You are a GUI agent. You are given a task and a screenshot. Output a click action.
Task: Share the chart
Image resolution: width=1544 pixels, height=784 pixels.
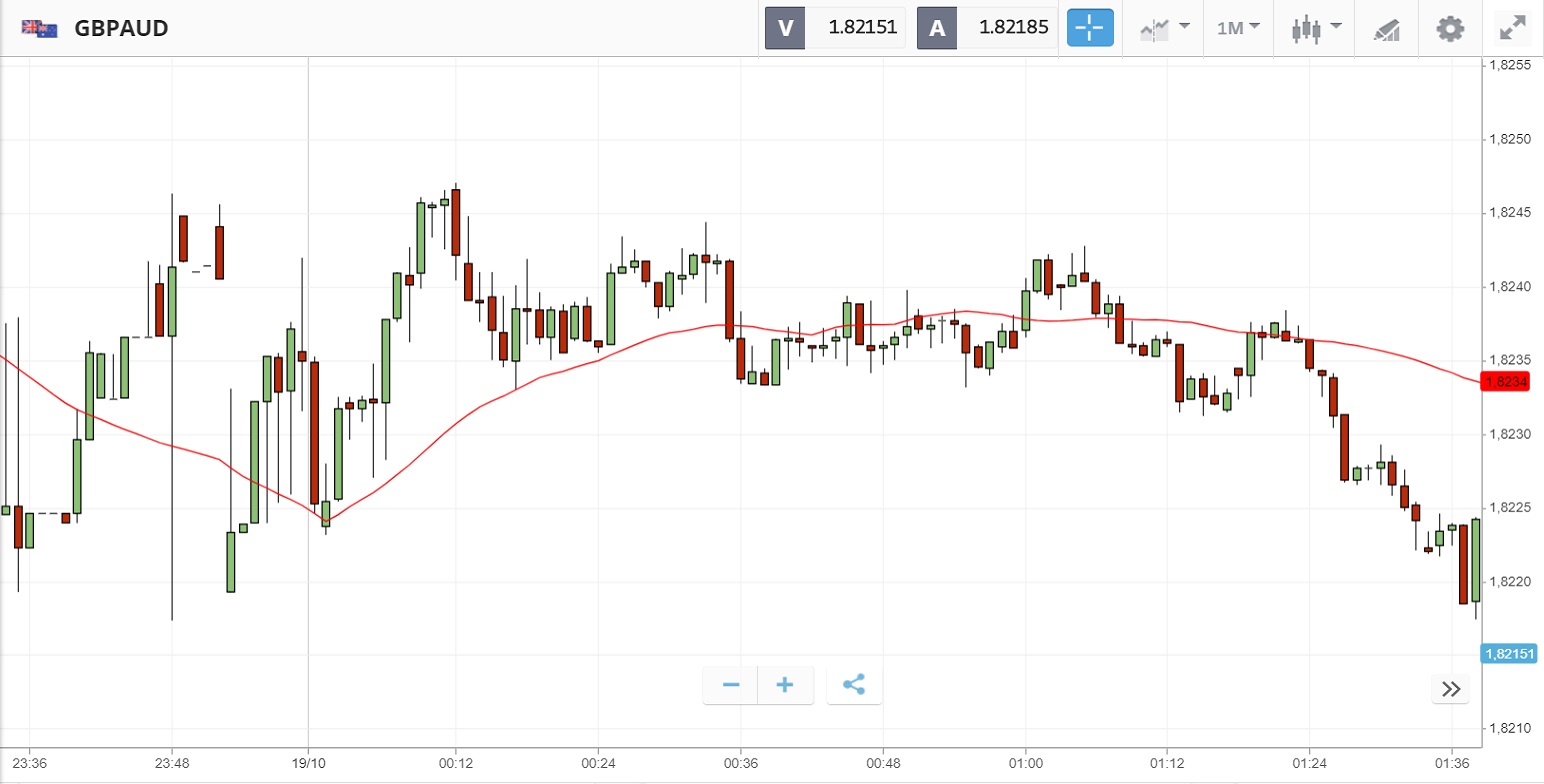tap(854, 685)
